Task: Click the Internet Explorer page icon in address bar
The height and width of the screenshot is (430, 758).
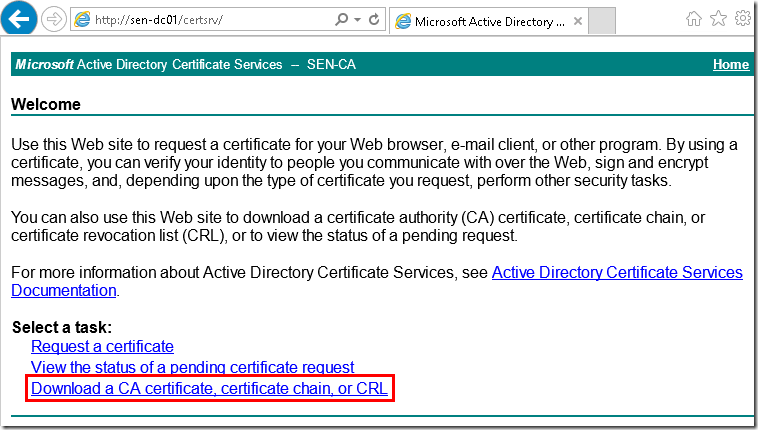Action: [x=82, y=20]
